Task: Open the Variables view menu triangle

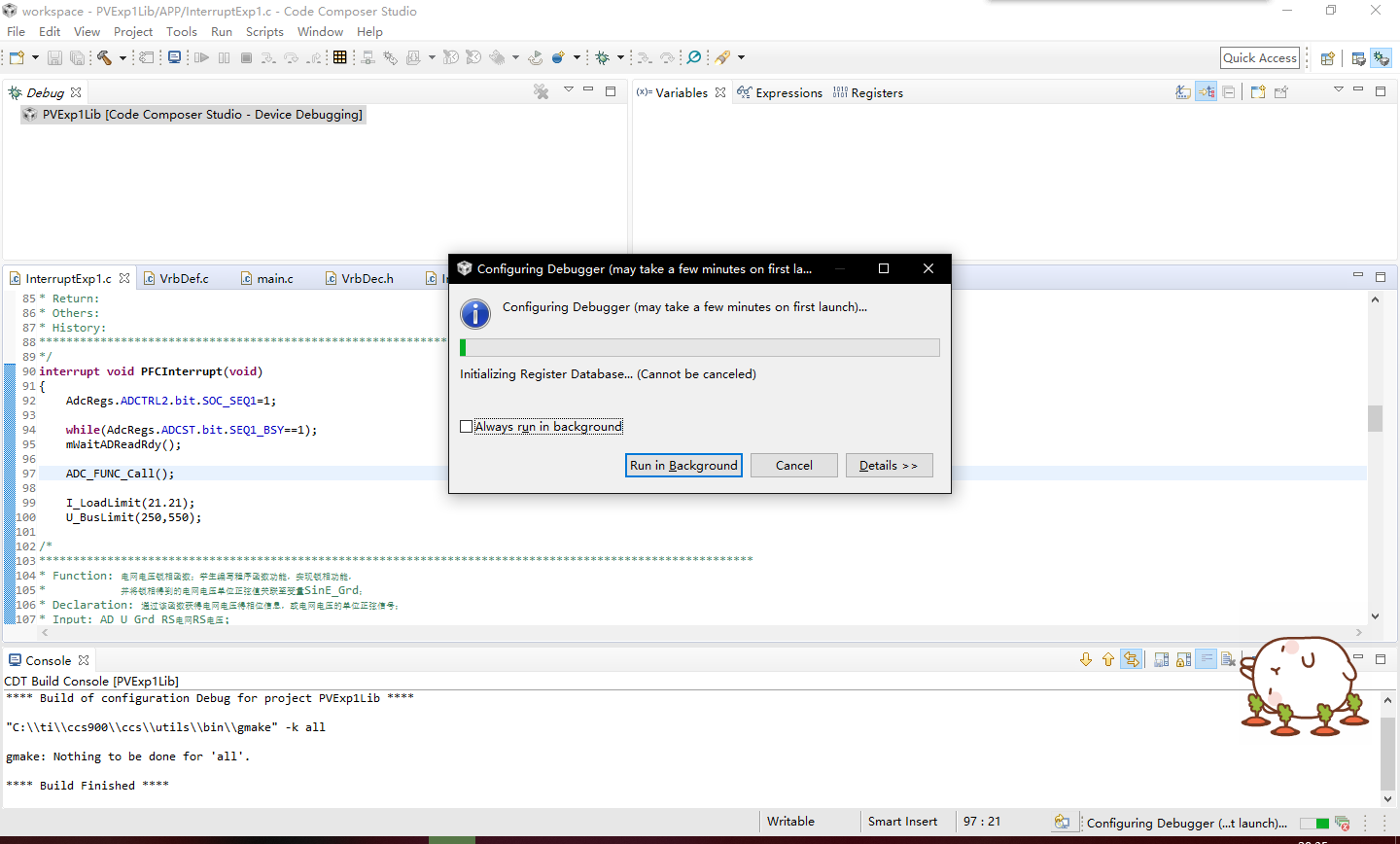Action: click(x=1338, y=89)
